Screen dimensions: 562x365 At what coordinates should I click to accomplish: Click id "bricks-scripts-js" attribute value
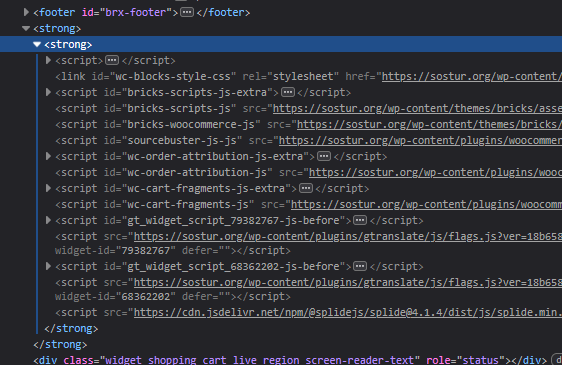tap(179, 108)
